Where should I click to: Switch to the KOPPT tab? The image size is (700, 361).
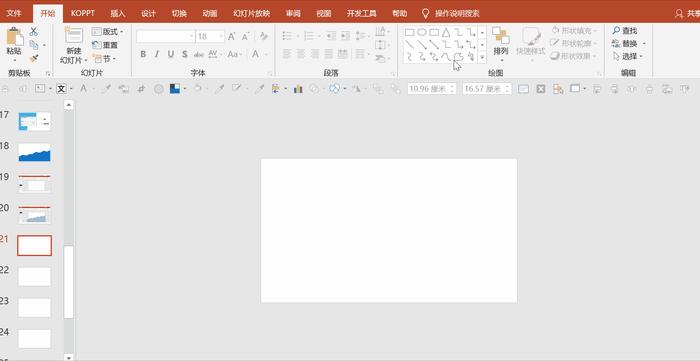tap(83, 13)
